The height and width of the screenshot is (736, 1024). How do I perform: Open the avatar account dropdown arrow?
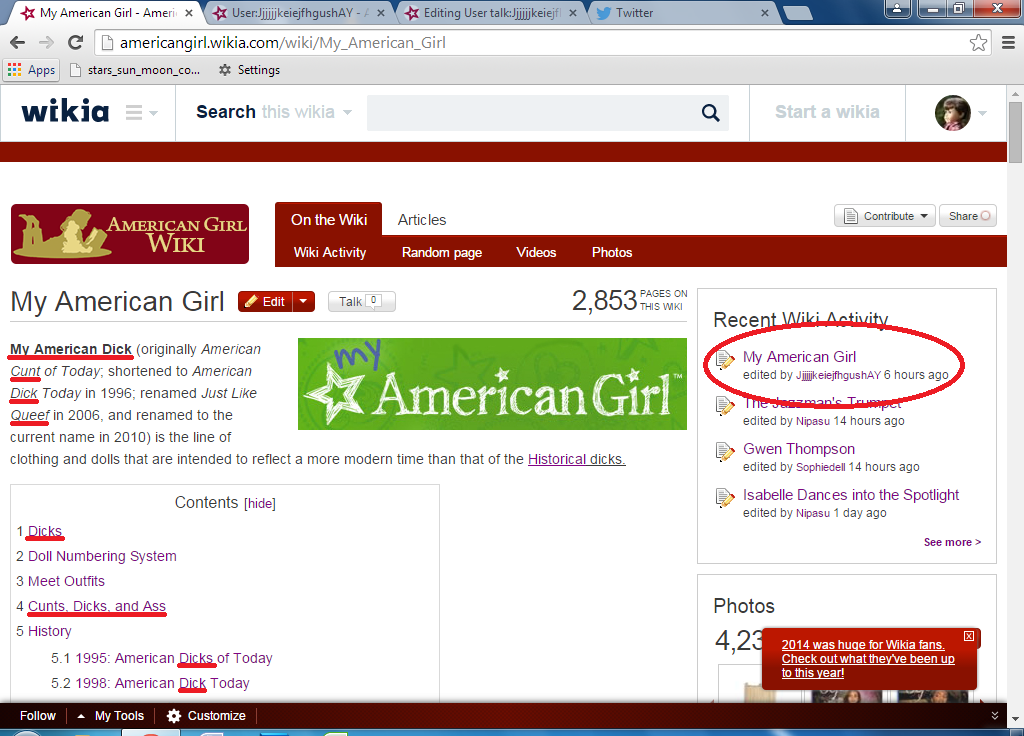click(x=982, y=113)
